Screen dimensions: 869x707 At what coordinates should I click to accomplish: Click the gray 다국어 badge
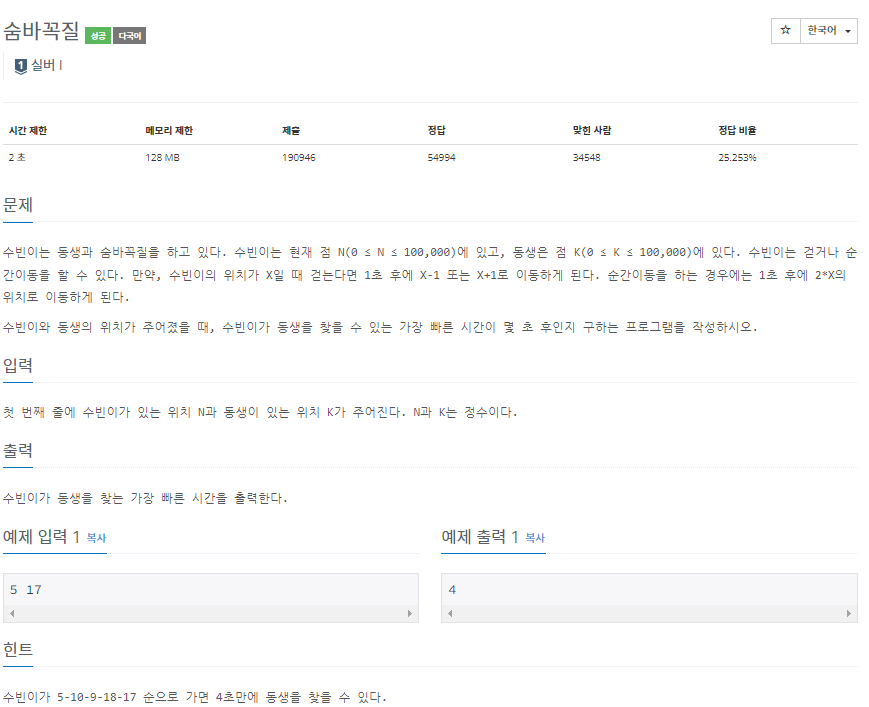pyautogui.click(x=130, y=35)
